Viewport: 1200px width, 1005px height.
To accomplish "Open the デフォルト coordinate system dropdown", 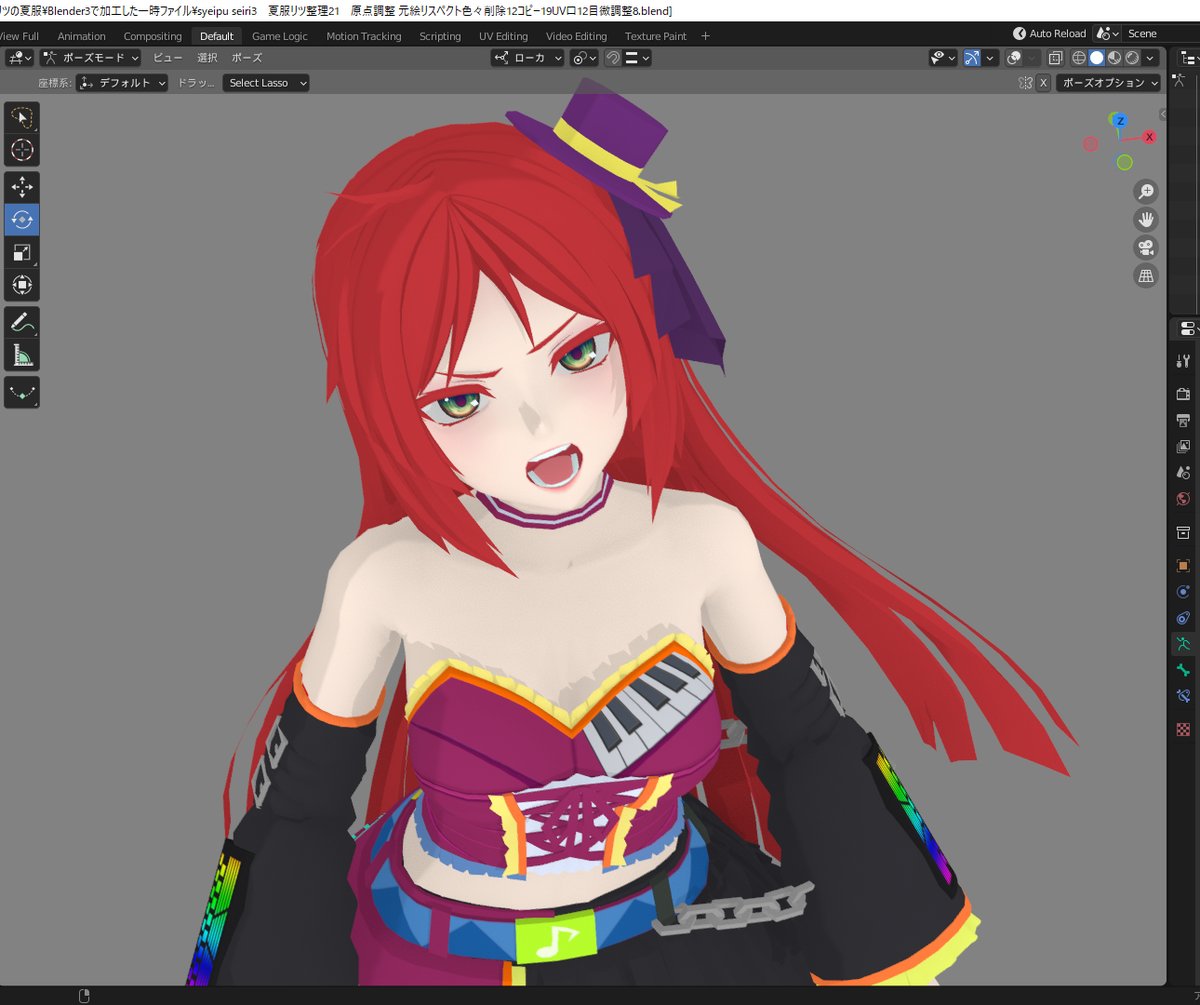I will (122, 83).
